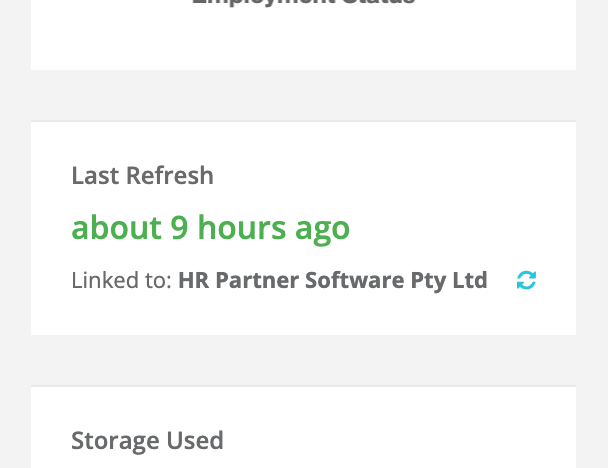Click blank white space in Employment Status card
This screenshot has height=468, width=608.
pos(303,39)
